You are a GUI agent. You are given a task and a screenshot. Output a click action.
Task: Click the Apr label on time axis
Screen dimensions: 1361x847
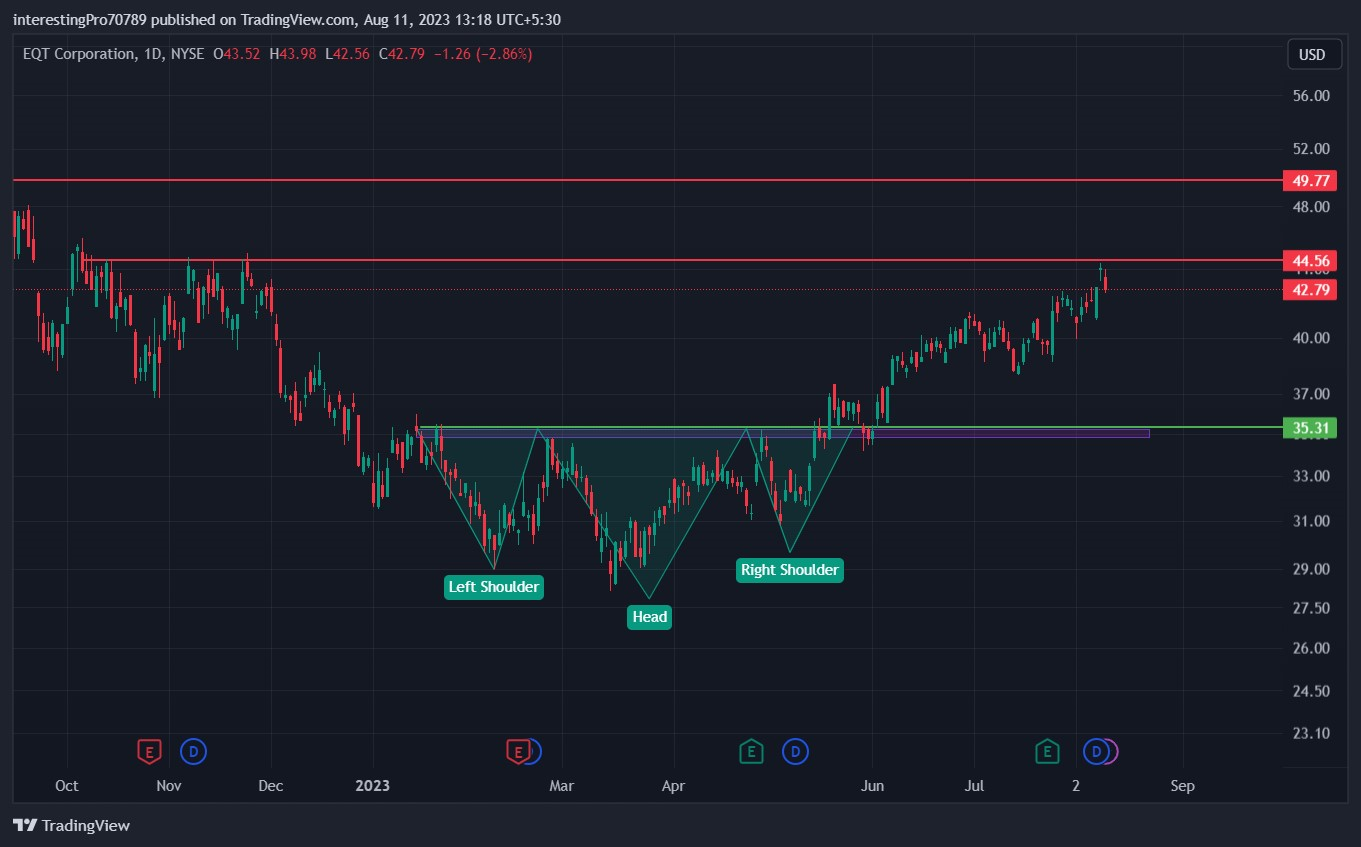pos(673,786)
